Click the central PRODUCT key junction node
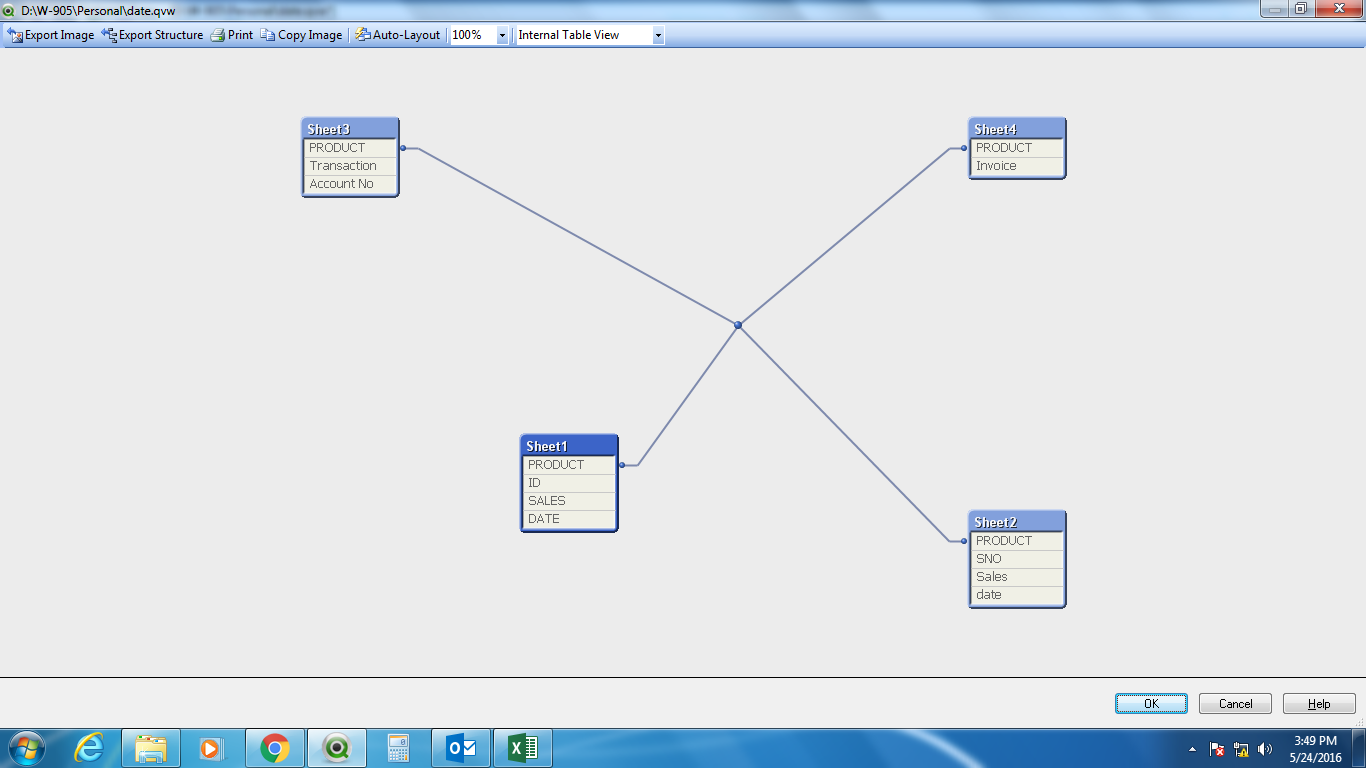This screenshot has width=1366, height=768. (x=738, y=325)
